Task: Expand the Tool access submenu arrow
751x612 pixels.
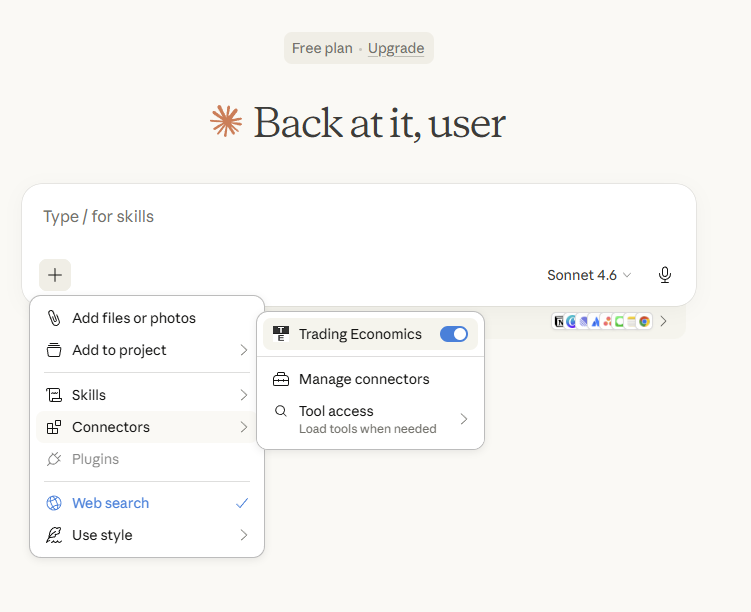Action: (464, 419)
